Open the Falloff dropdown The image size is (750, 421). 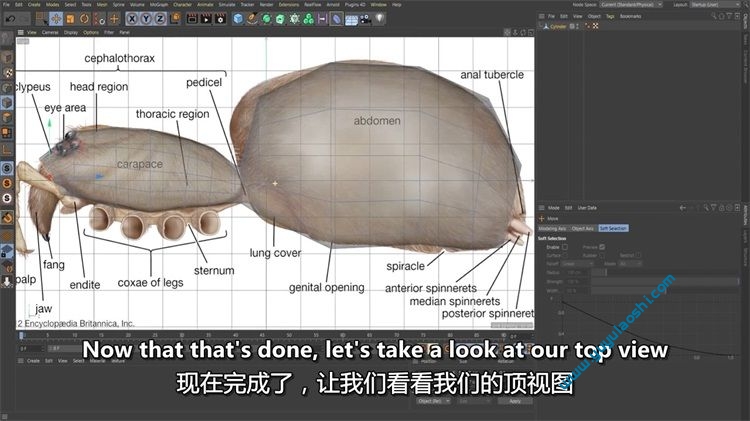pyautogui.click(x=579, y=264)
